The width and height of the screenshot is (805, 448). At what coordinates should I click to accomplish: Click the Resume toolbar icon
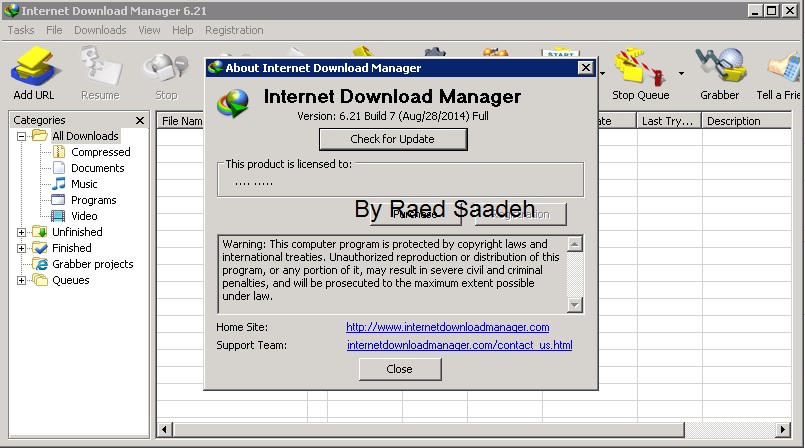(100, 70)
